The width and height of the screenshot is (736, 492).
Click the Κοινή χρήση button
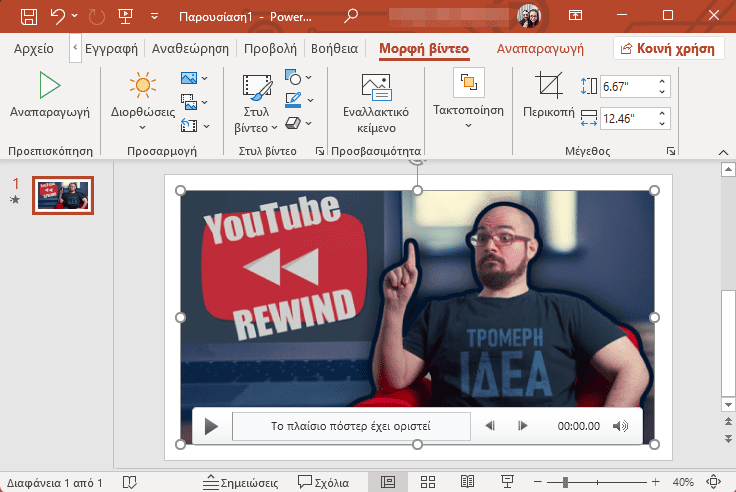(x=668, y=49)
